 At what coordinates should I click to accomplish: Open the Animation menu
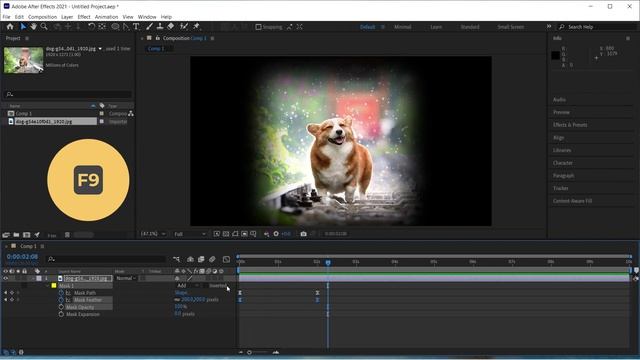coord(107,17)
